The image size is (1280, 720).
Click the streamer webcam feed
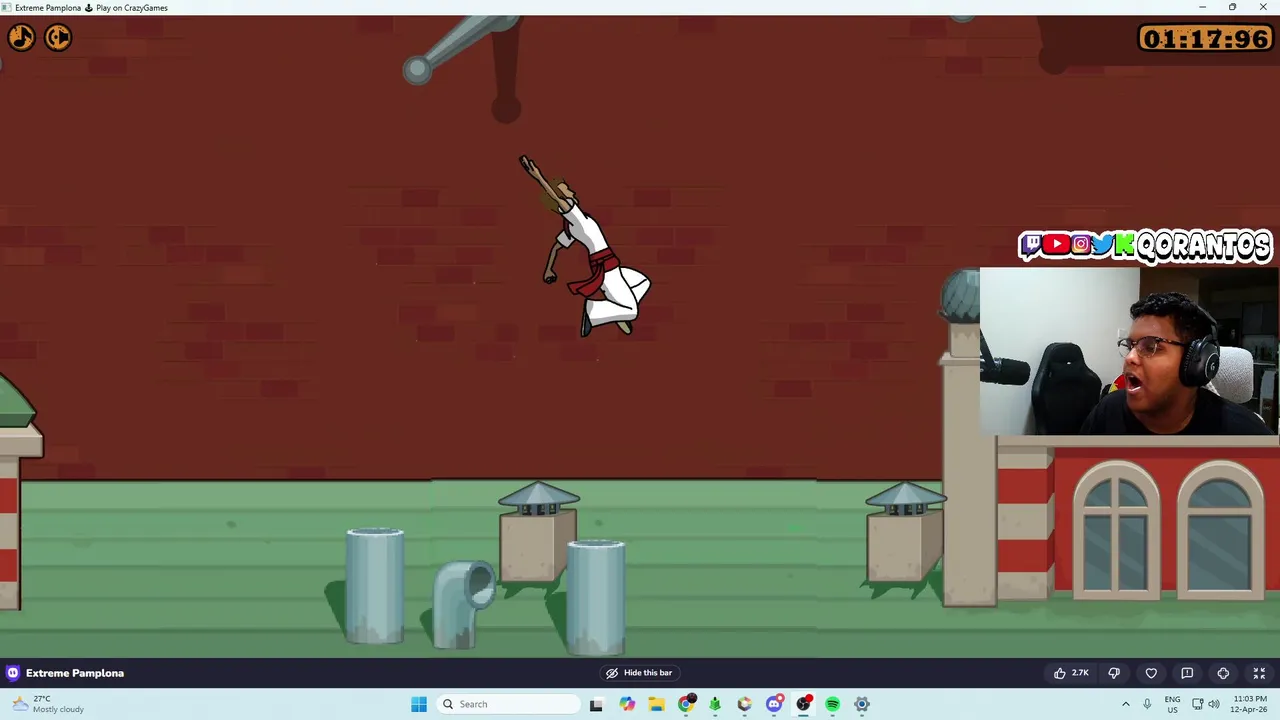click(x=1129, y=351)
